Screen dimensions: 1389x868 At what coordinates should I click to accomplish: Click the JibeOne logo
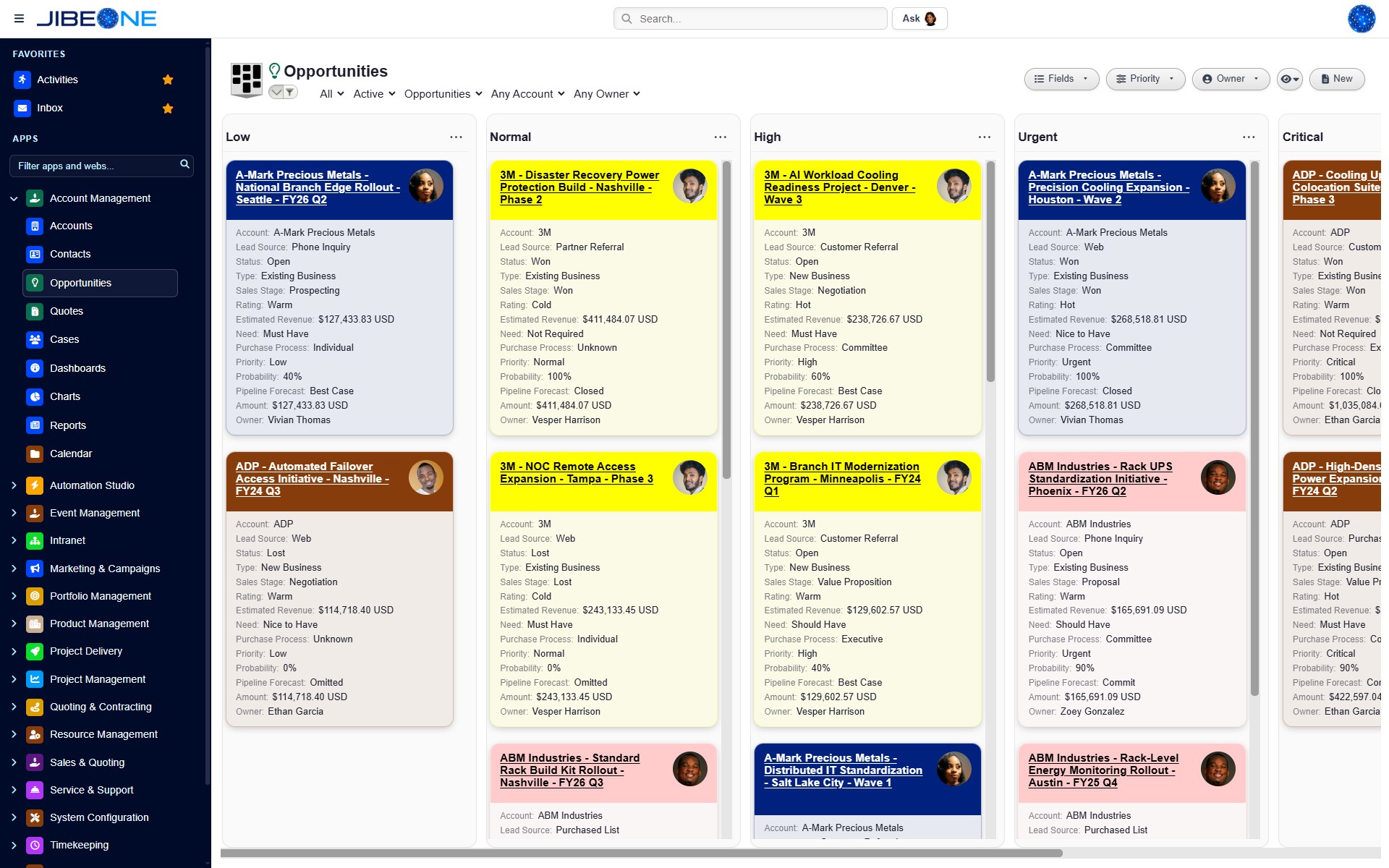pyautogui.click(x=97, y=19)
